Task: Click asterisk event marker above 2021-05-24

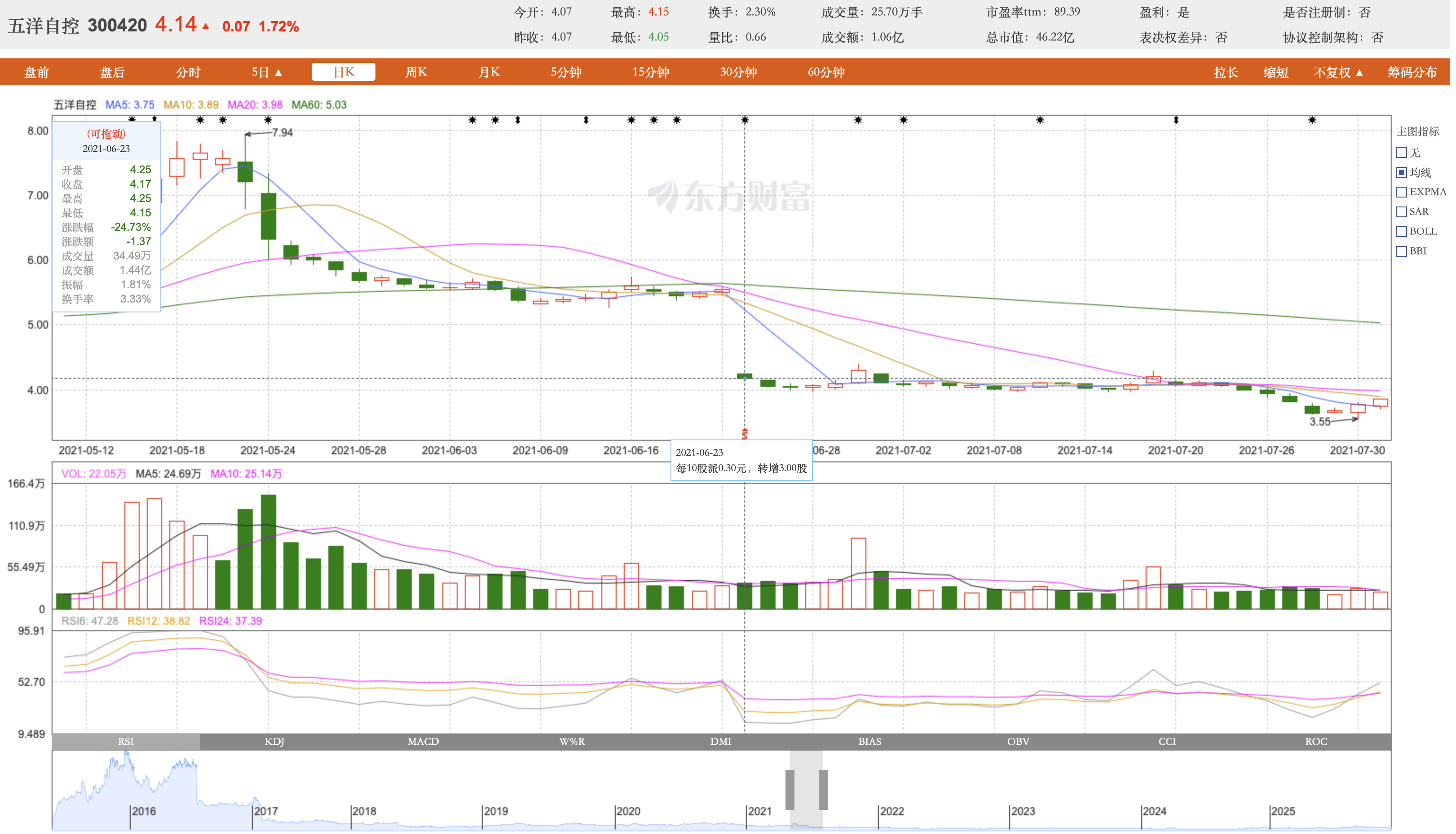Action: [269, 120]
